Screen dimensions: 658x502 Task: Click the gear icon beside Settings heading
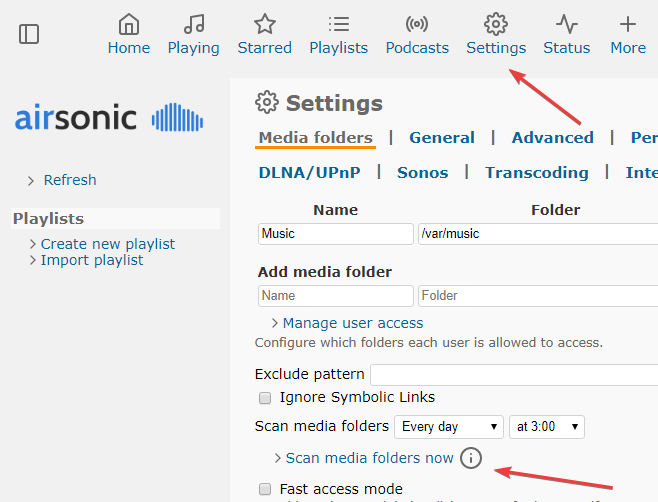pos(267,102)
